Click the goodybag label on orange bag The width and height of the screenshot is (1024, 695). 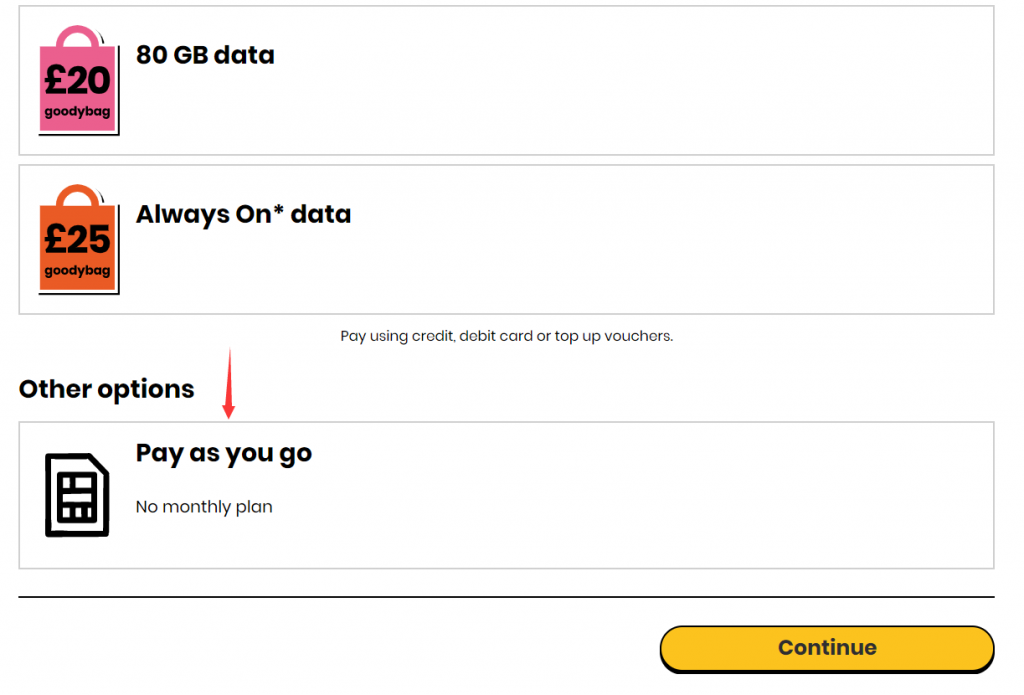[77, 270]
